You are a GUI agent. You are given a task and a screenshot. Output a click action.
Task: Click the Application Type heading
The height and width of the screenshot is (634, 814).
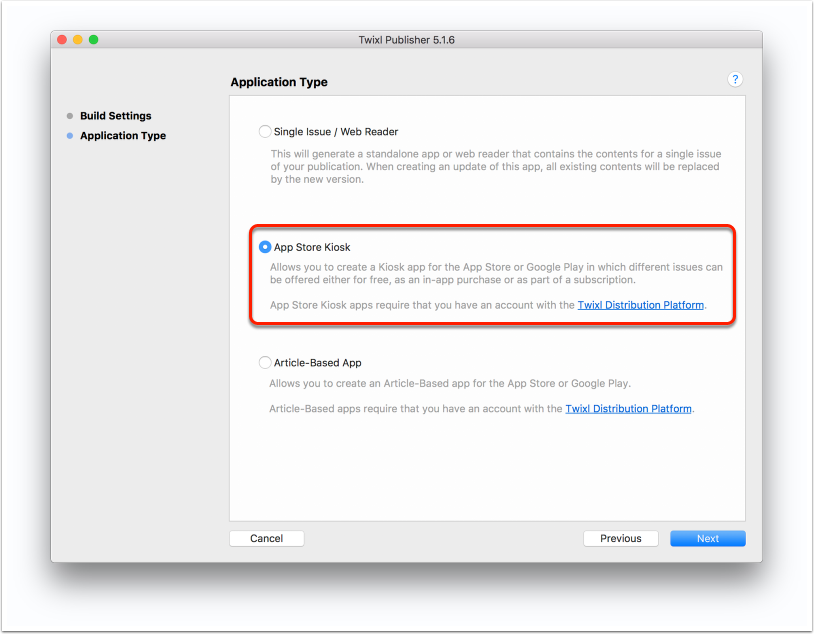(x=279, y=82)
